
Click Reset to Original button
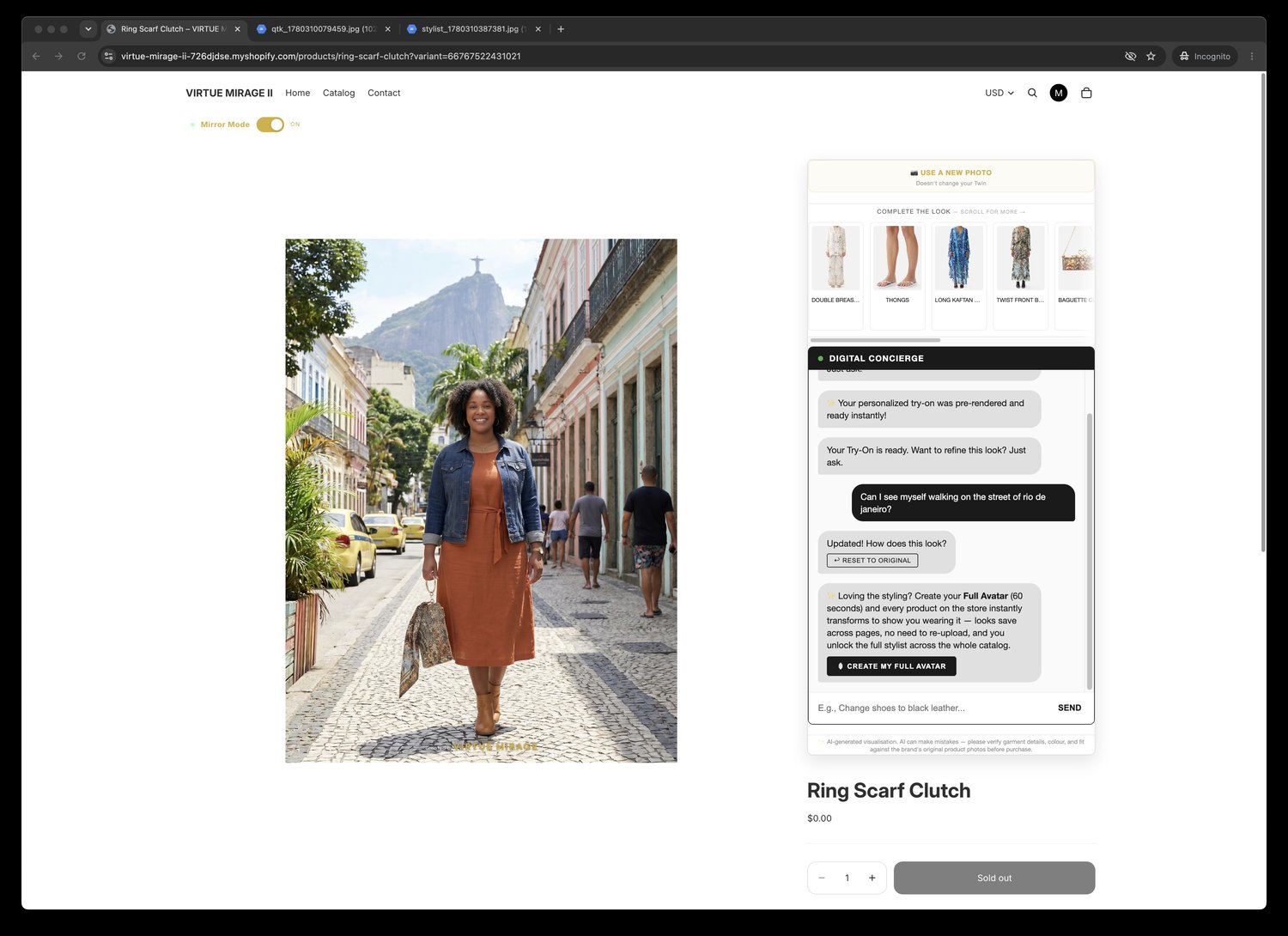(872, 560)
